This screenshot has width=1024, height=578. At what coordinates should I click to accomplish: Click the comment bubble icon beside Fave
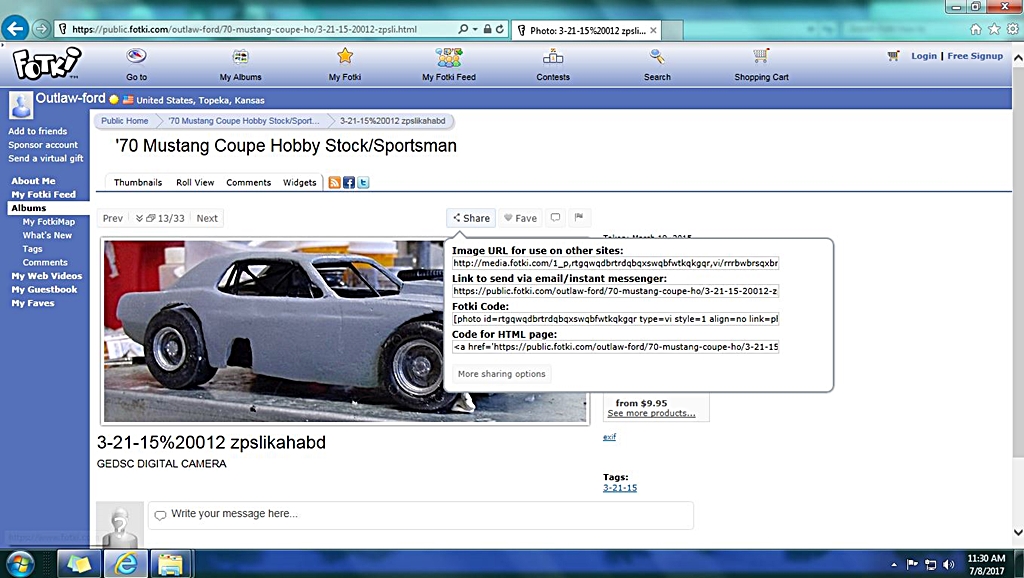pos(555,218)
